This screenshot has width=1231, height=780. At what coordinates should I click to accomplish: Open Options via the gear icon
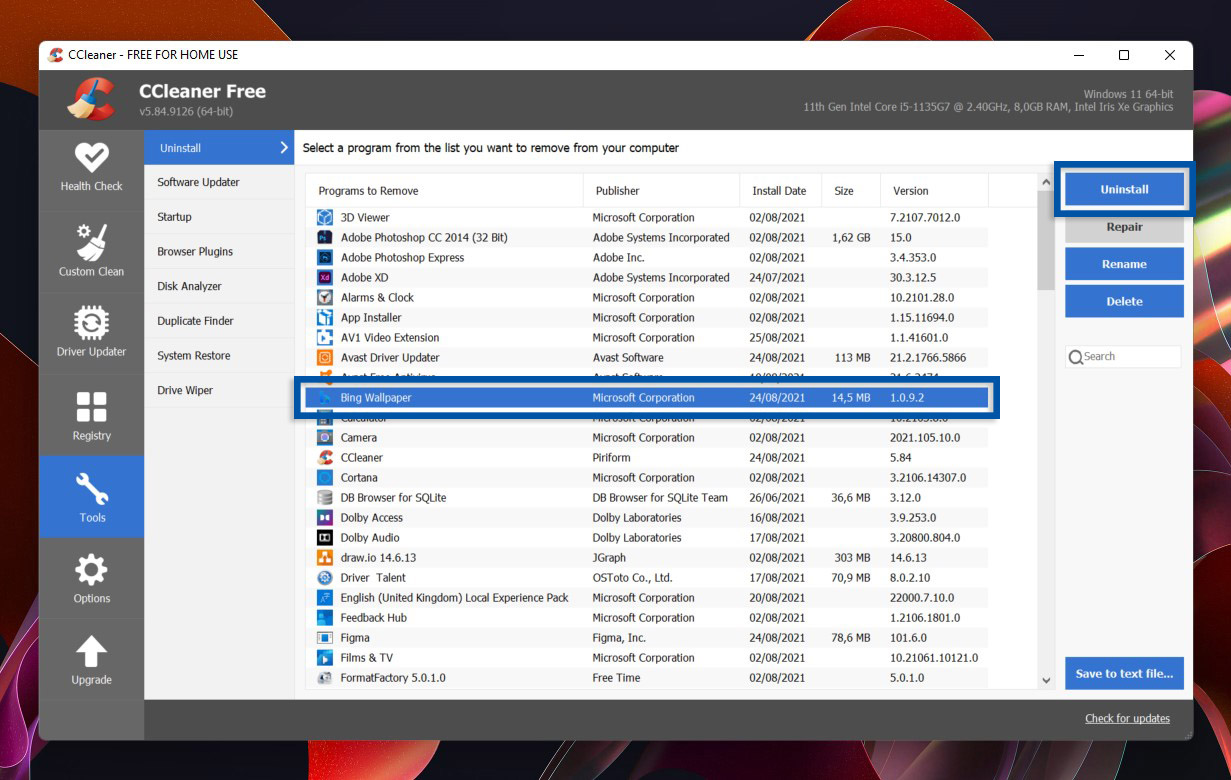(91, 568)
